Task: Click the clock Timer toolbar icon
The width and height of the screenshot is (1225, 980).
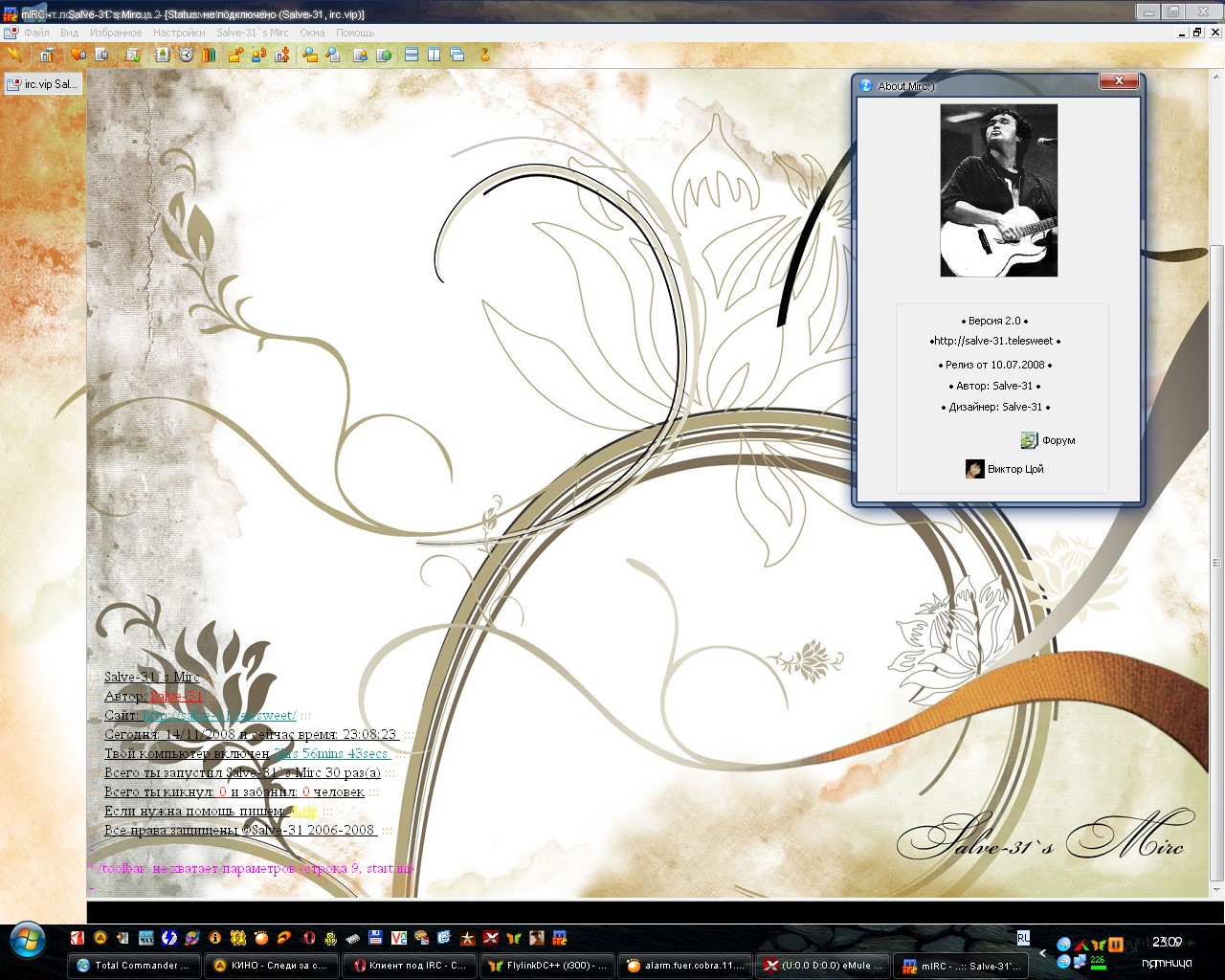Action: (186, 56)
